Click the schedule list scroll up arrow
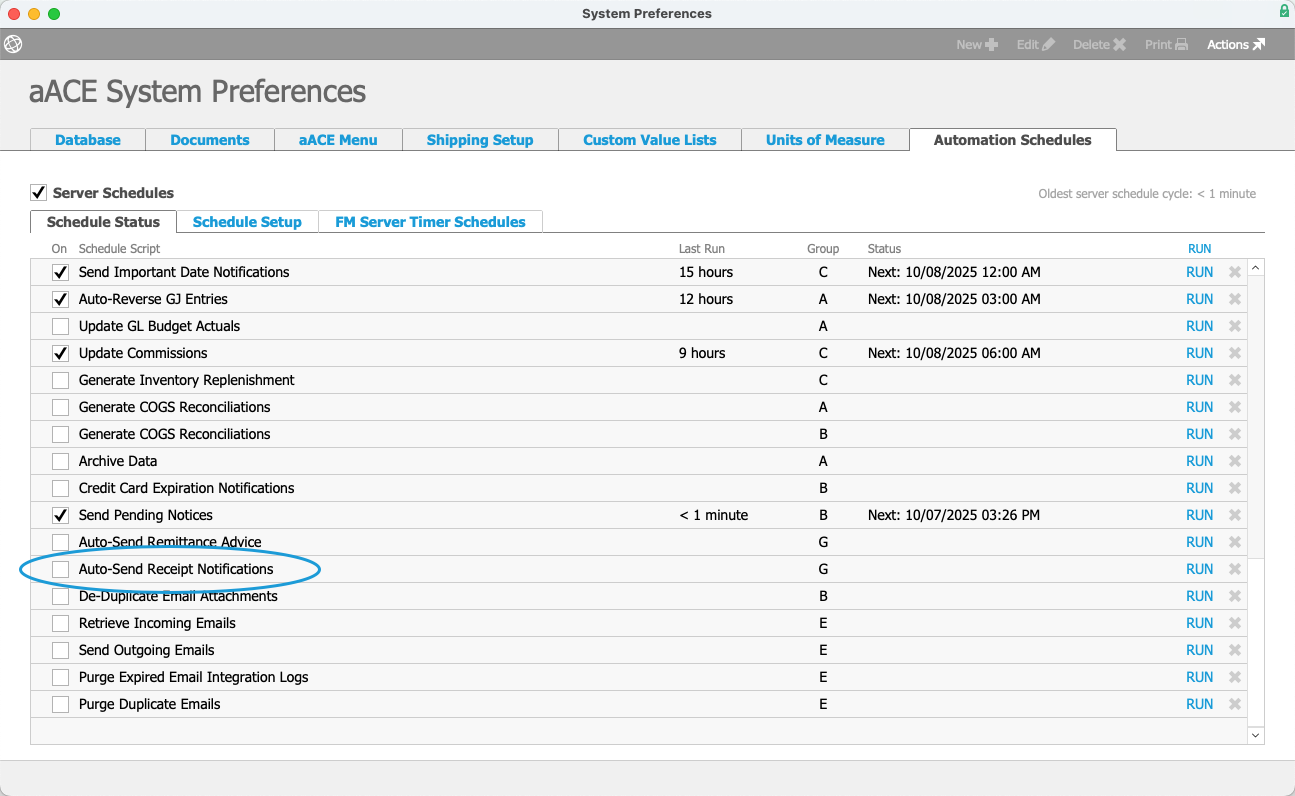The width and height of the screenshot is (1295, 796). pyautogui.click(x=1256, y=268)
